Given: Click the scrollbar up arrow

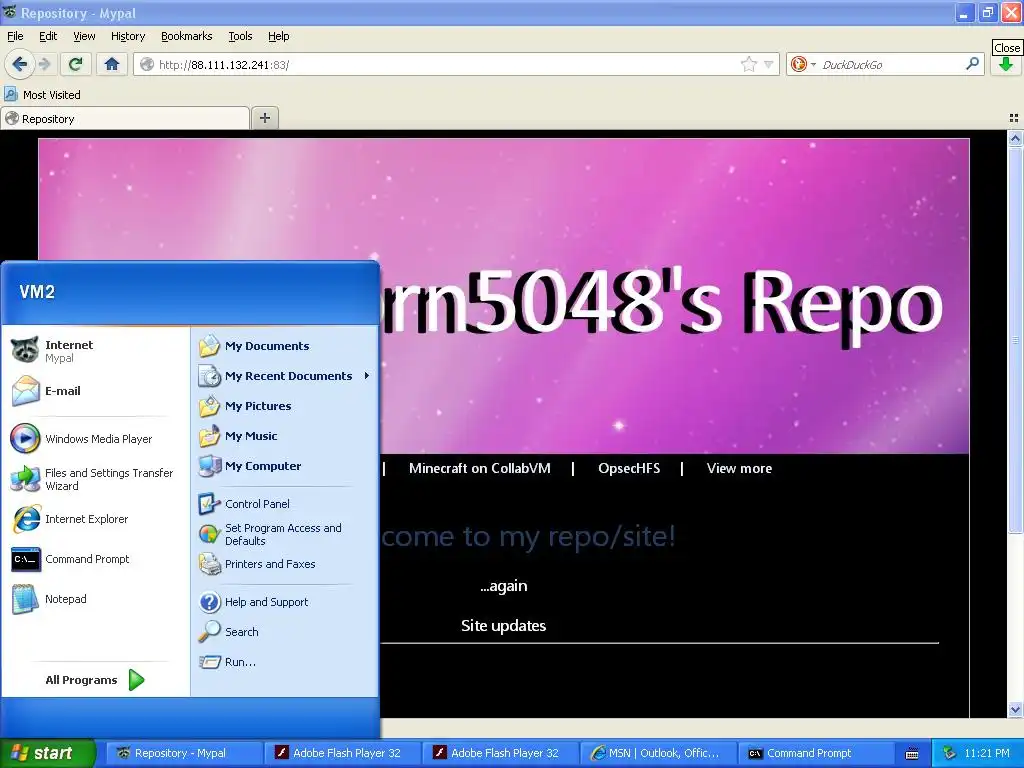Looking at the screenshot, I should click(x=1015, y=138).
